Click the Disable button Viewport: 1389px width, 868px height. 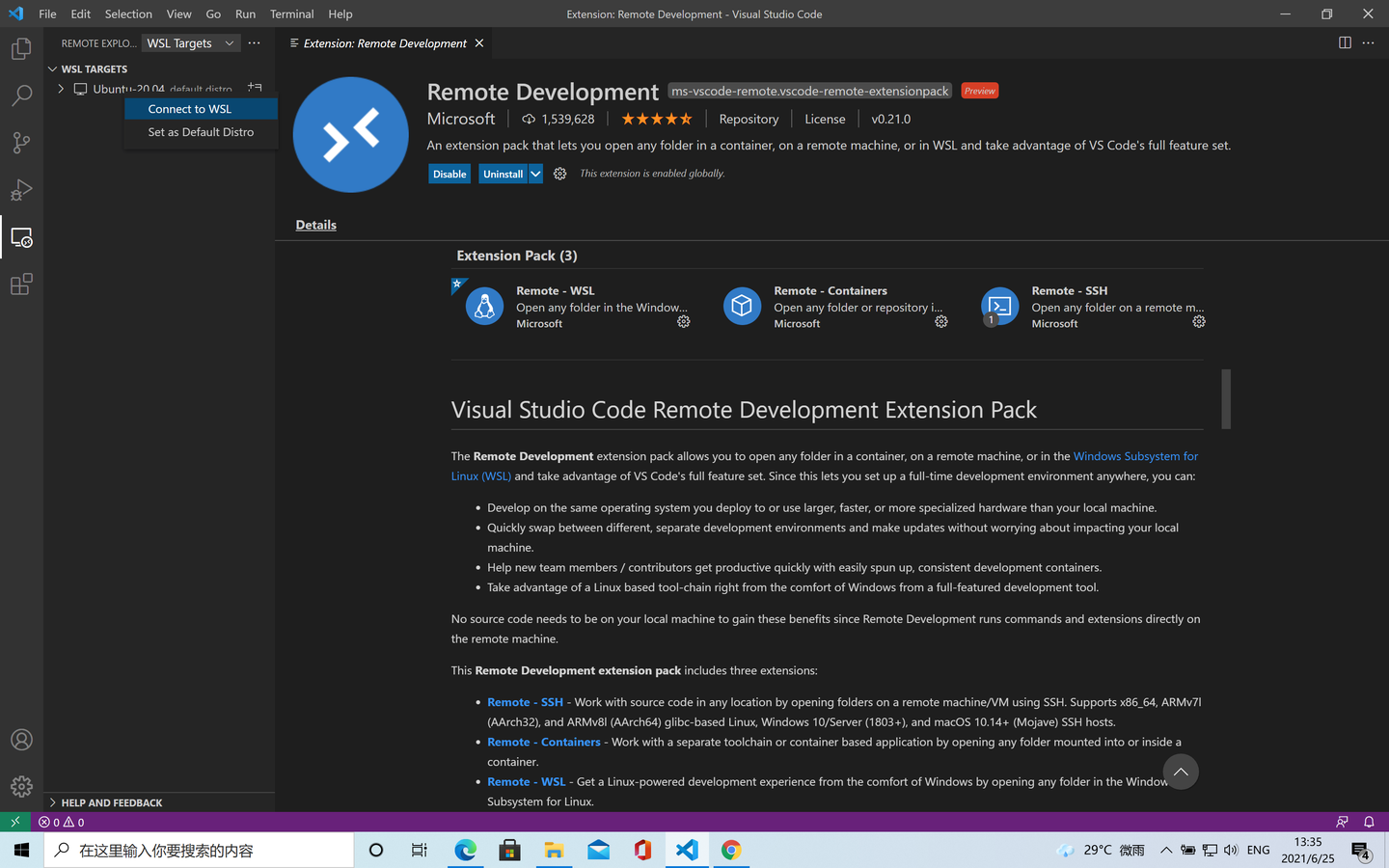pos(449,174)
